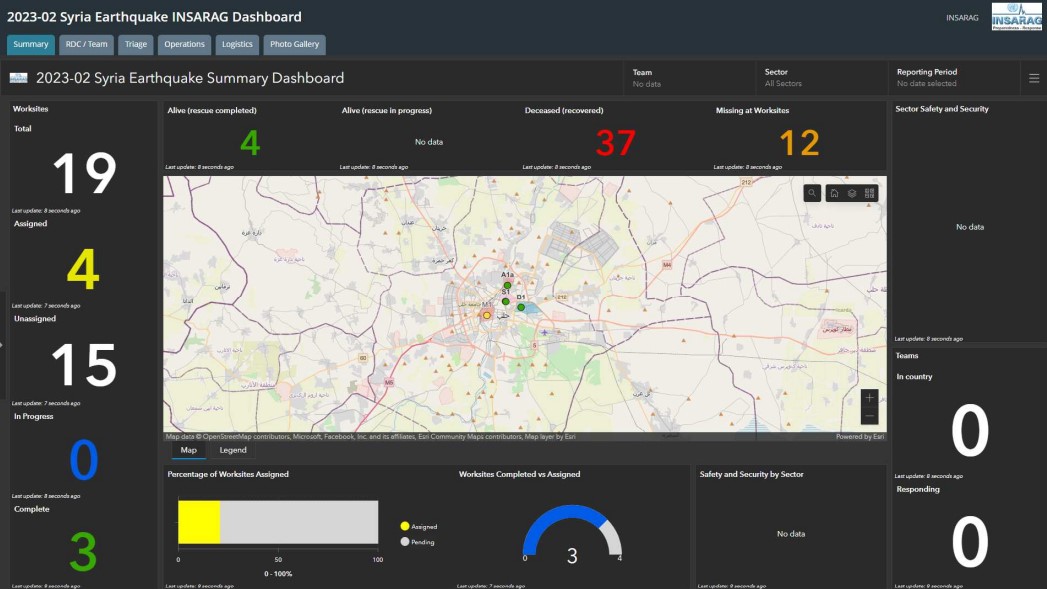Open the Operations tab
This screenshot has width=1047, height=589.
click(184, 45)
